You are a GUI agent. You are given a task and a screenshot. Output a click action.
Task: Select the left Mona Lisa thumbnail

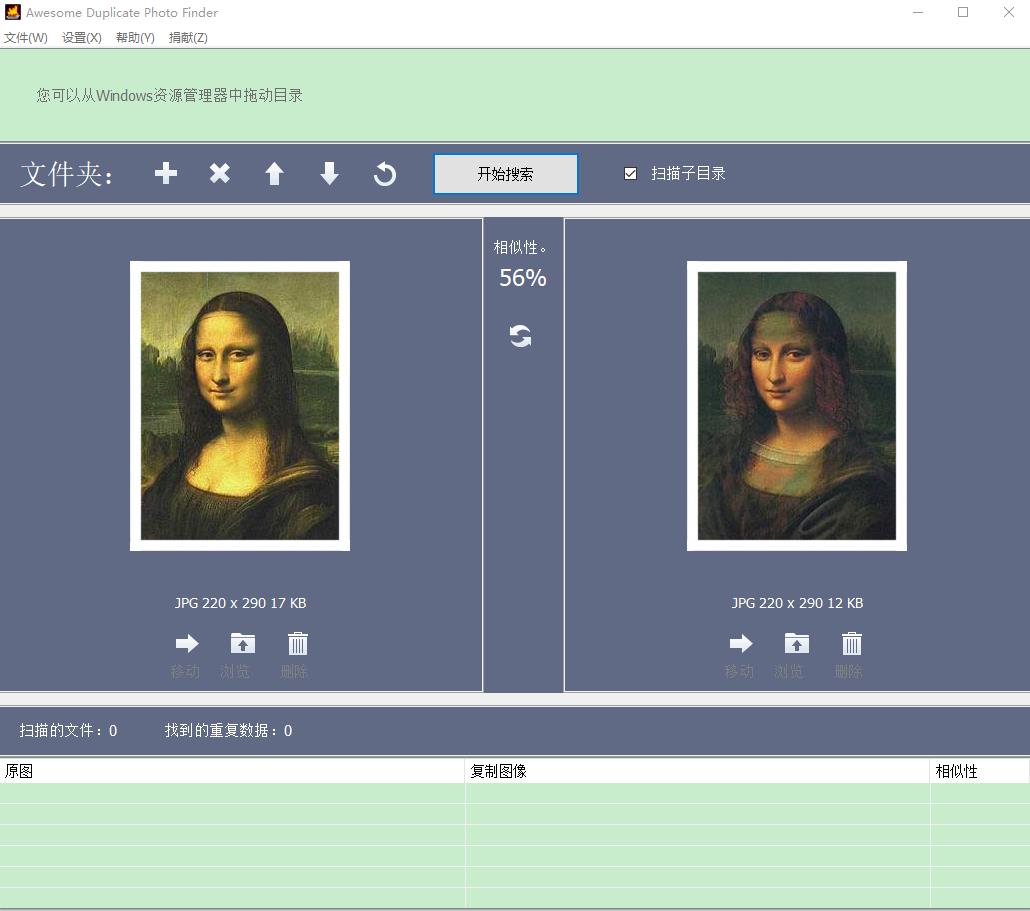coord(240,406)
